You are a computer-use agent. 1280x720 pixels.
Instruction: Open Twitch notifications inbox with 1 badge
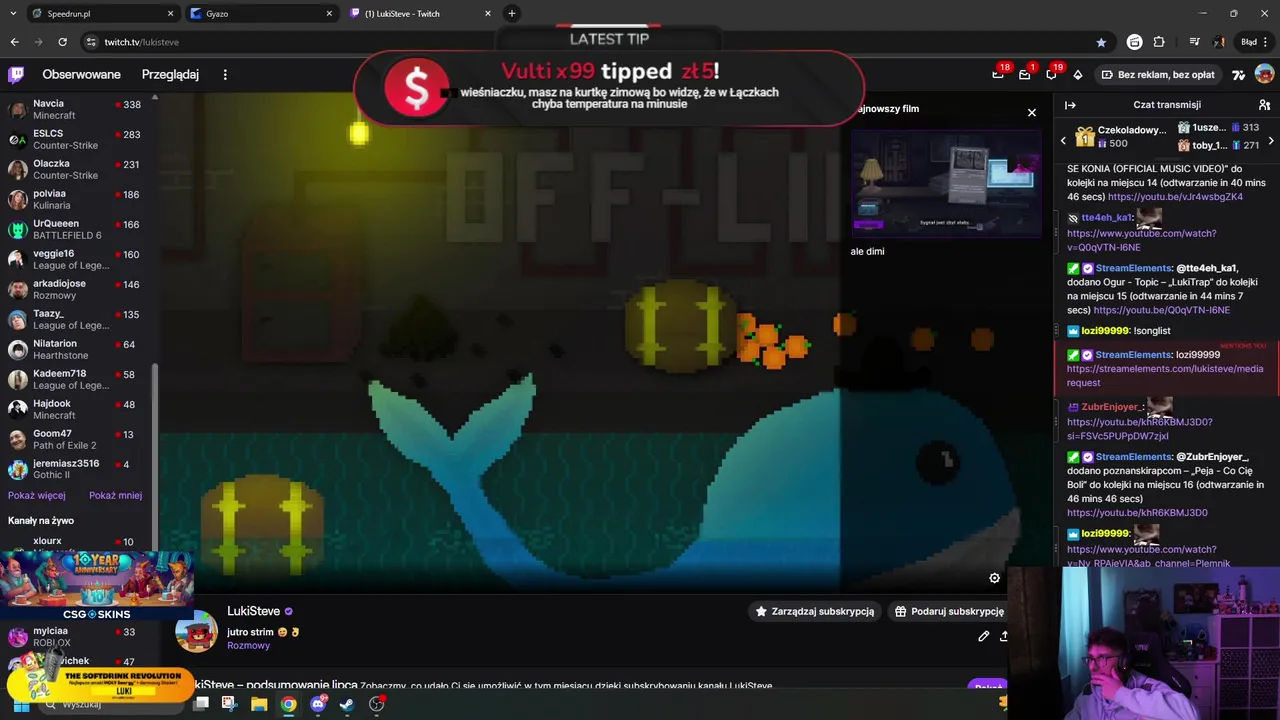coord(1024,74)
